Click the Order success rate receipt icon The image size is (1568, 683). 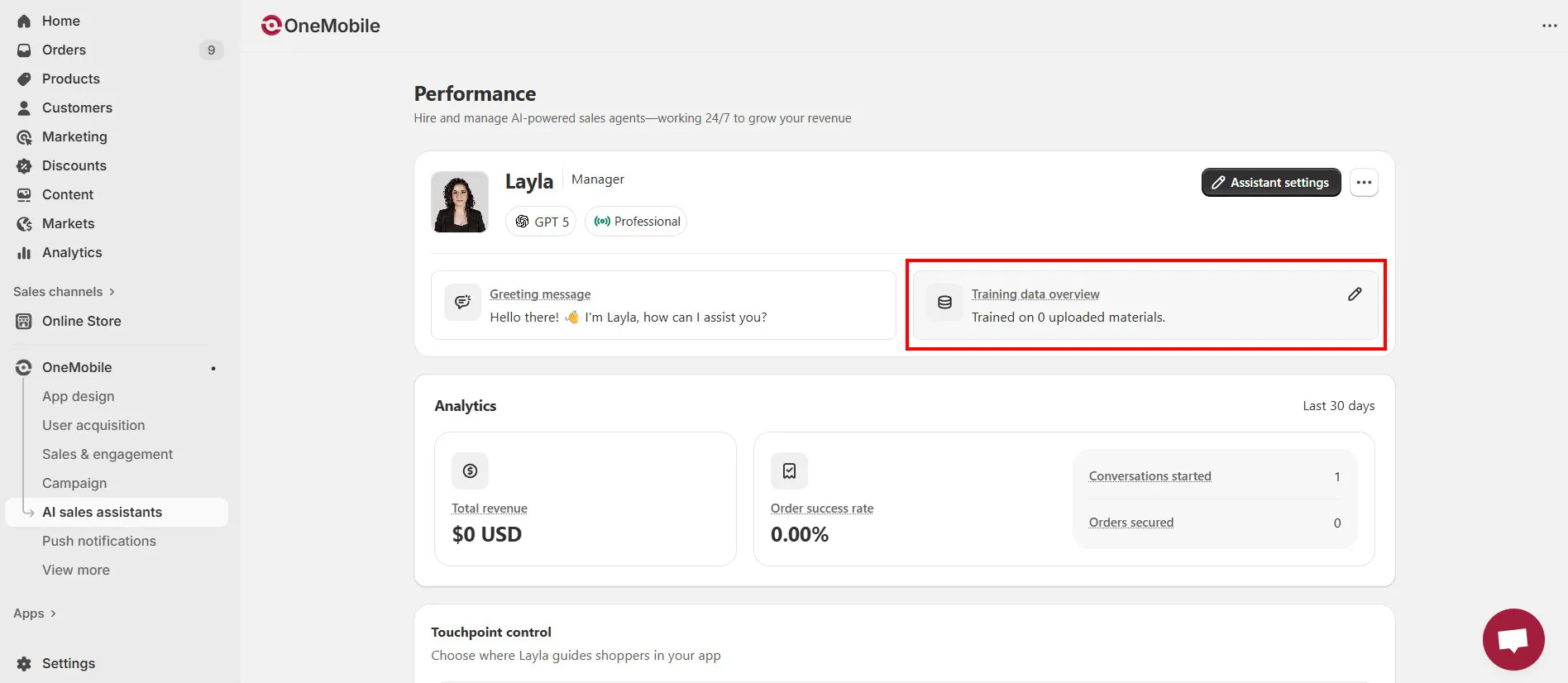(x=789, y=471)
